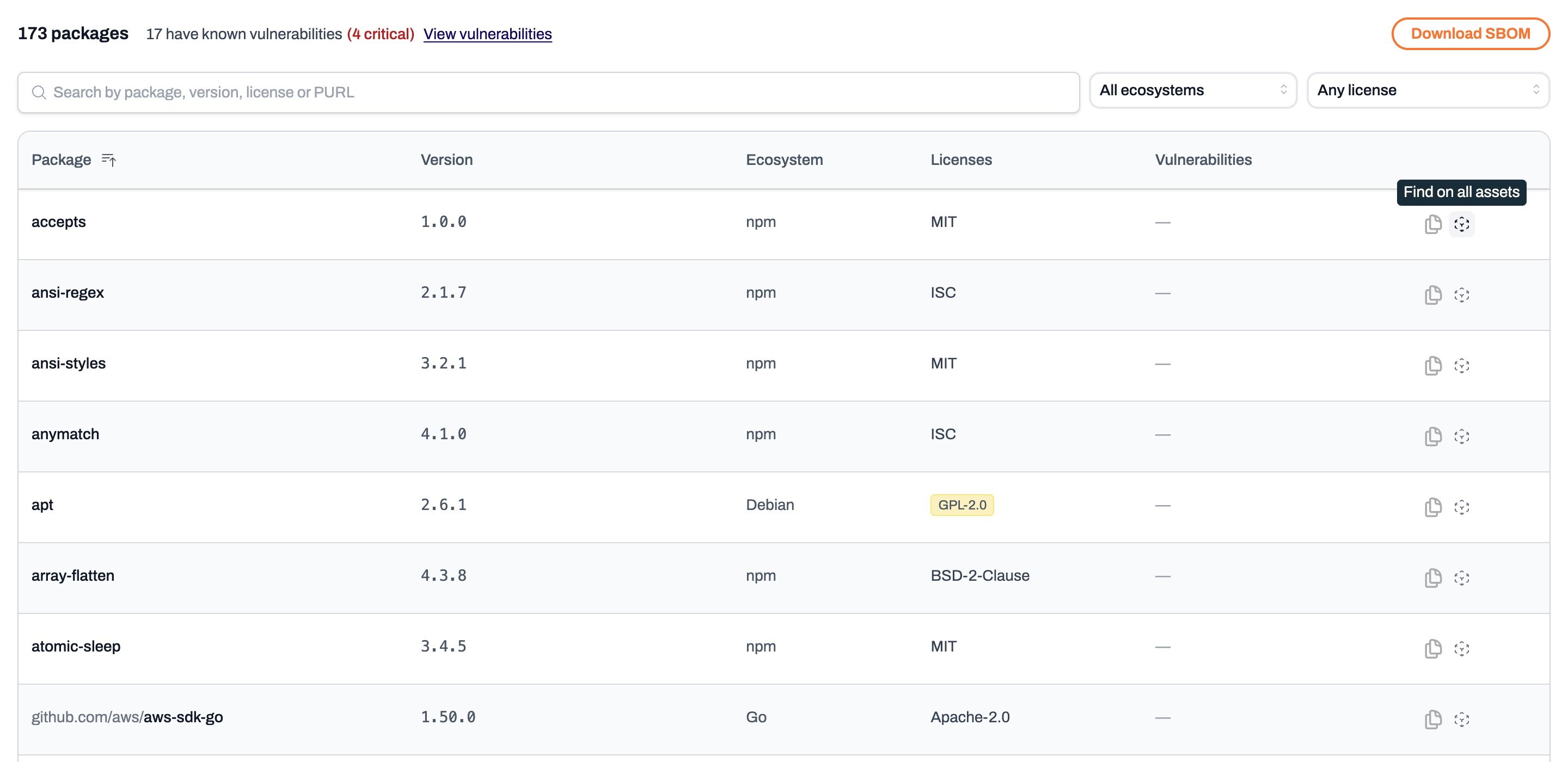Find ansi-regex on all assets

[x=1461, y=294]
